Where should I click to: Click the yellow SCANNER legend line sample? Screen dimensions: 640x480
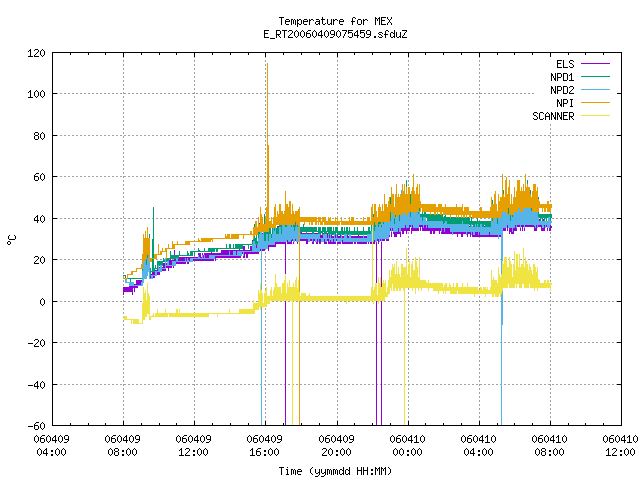click(x=595, y=116)
